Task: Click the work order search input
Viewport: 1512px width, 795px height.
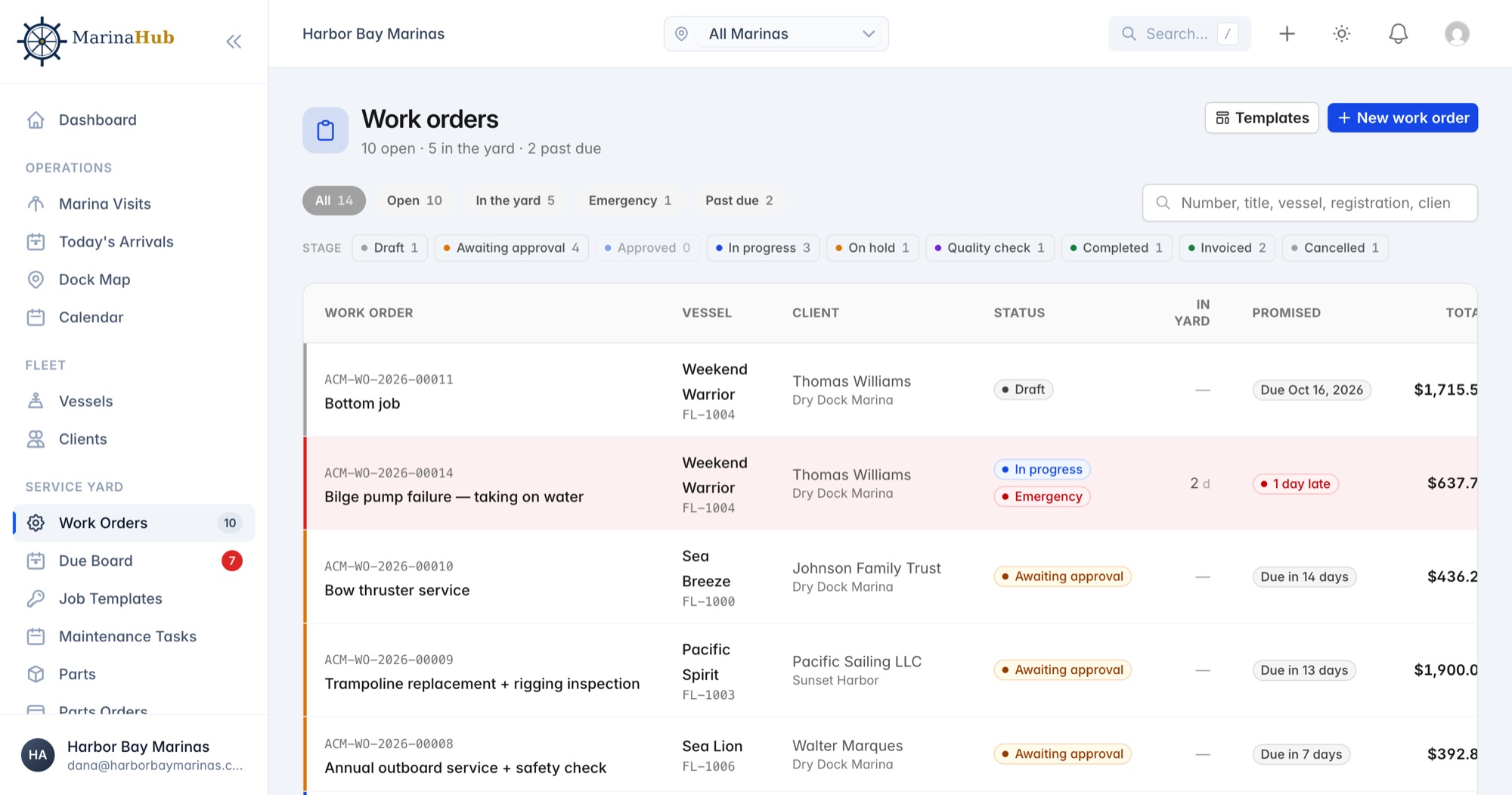Action: coord(1309,203)
